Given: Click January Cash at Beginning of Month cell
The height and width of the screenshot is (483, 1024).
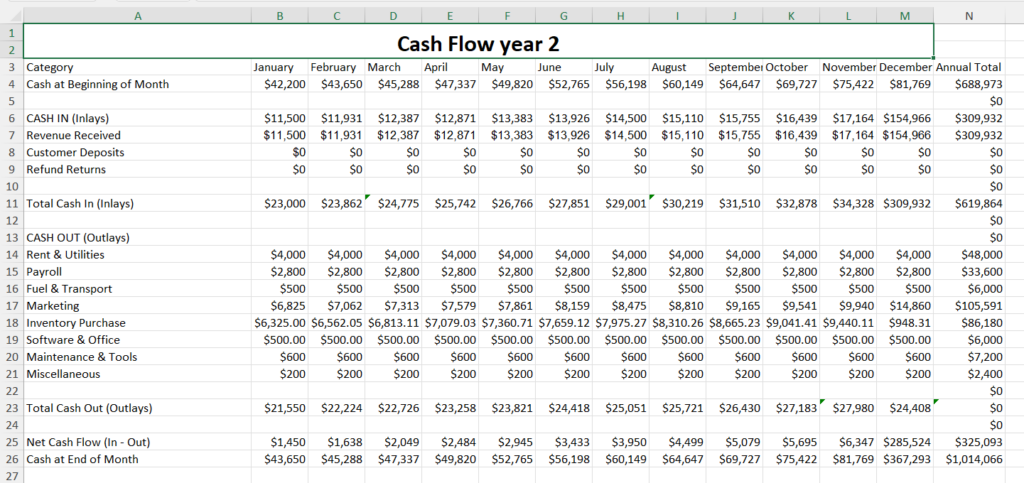Looking at the screenshot, I should tap(279, 84).
